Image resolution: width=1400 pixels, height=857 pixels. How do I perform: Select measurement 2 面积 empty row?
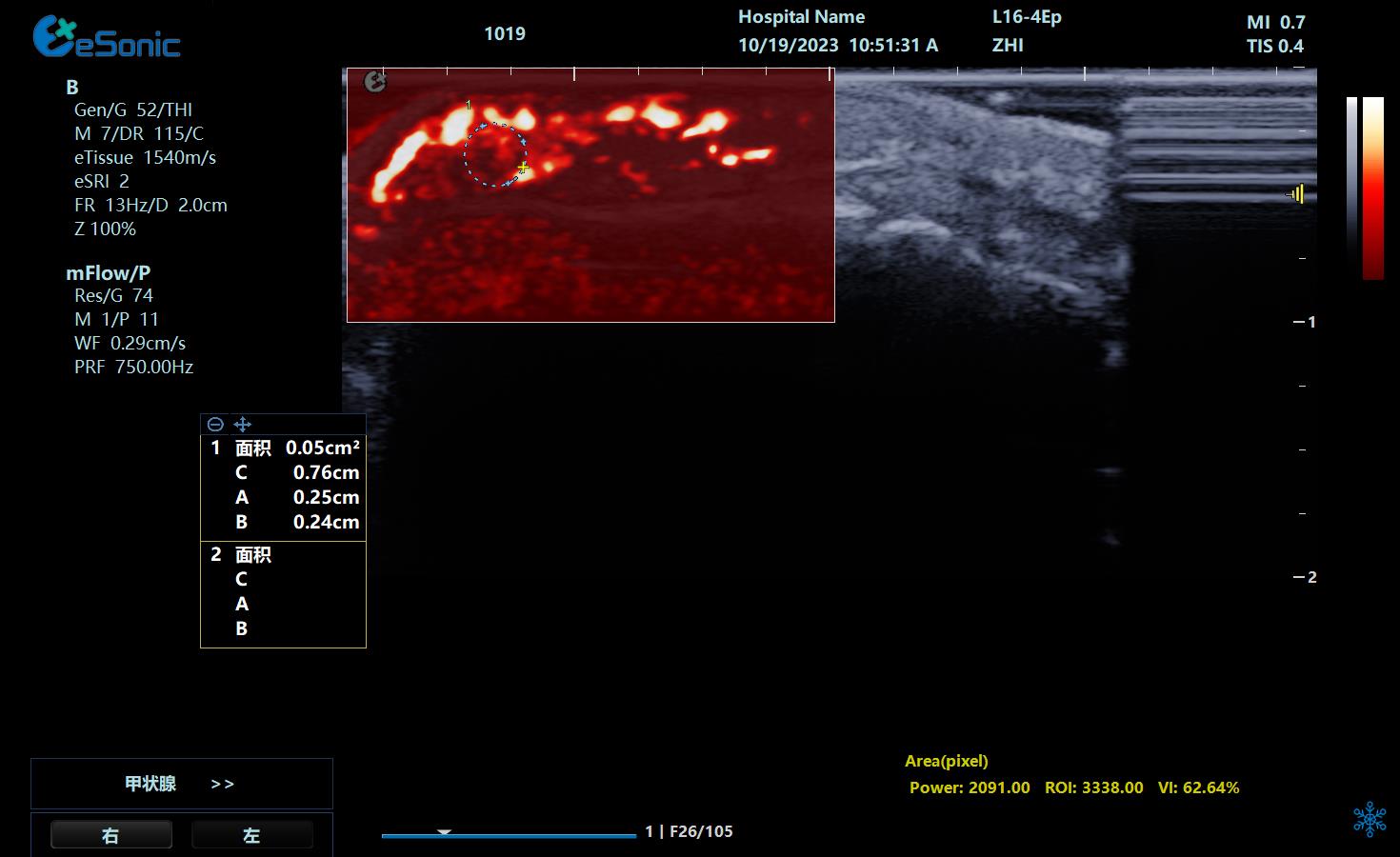click(x=284, y=554)
